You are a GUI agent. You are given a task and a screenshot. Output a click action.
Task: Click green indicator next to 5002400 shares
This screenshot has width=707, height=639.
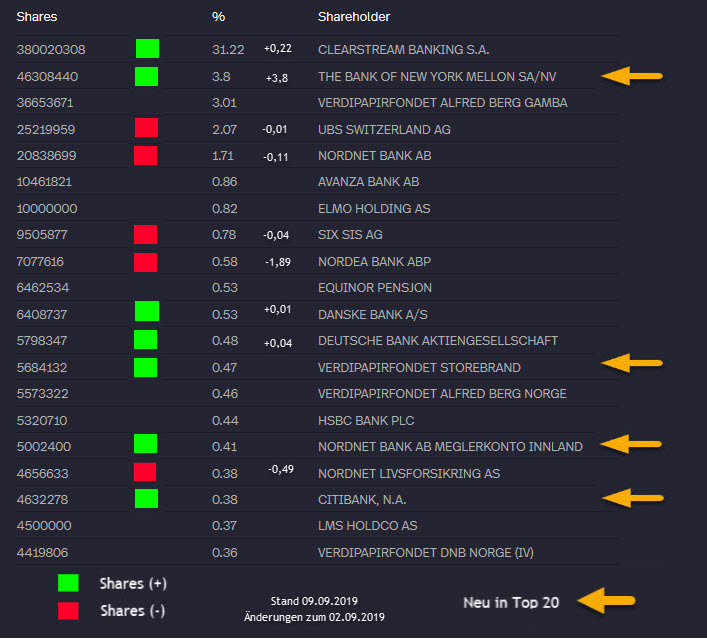(x=146, y=444)
